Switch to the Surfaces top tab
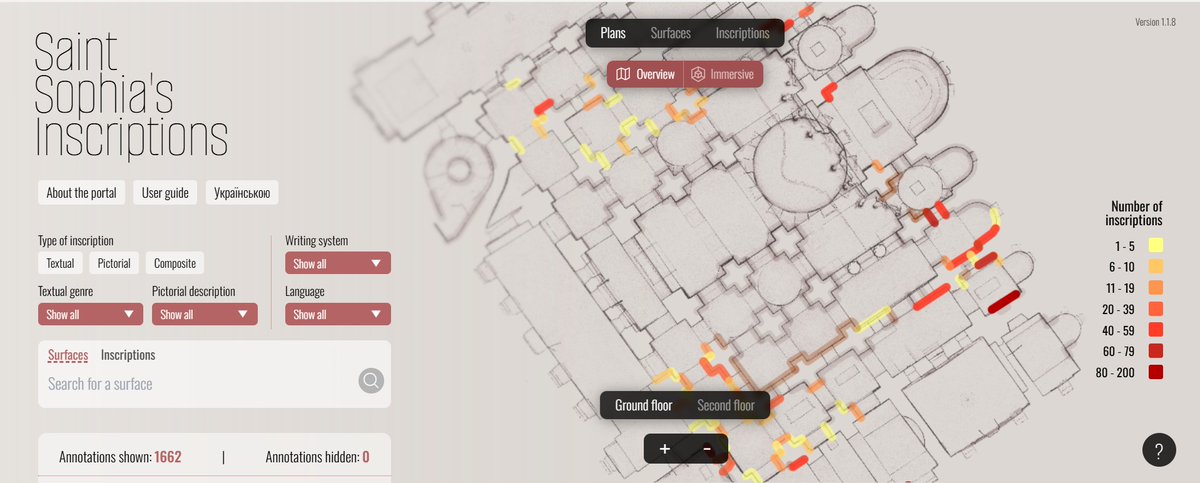This screenshot has width=1200, height=483. coord(670,33)
